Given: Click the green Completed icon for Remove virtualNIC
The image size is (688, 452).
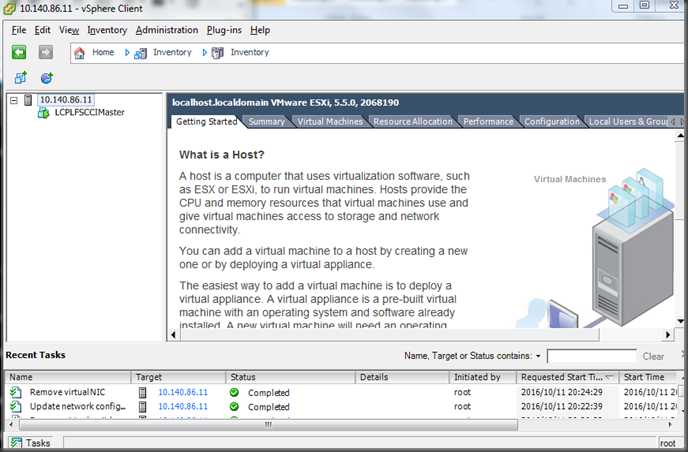Looking at the screenshot, I should click(234, 392).
